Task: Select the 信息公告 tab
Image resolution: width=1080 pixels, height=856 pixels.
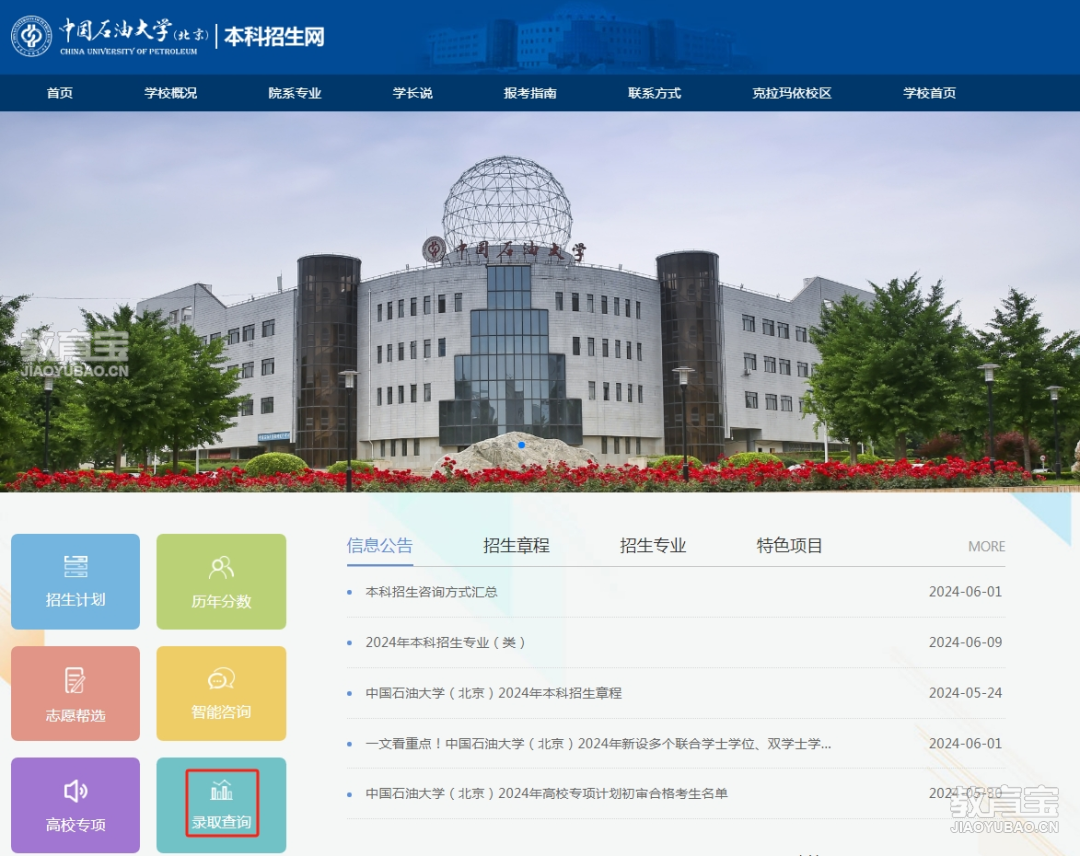Action: tap(380, 545)
